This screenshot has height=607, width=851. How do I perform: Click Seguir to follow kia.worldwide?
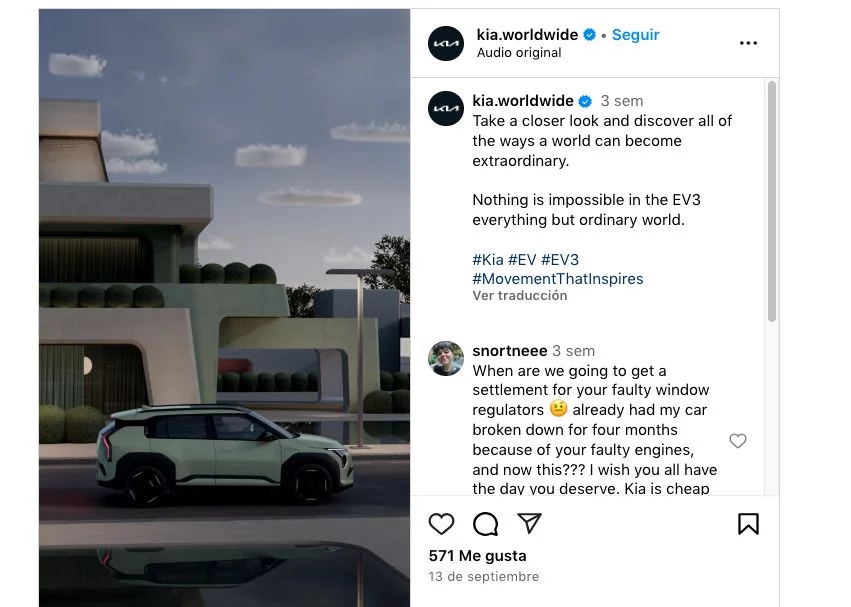[636, 35]
